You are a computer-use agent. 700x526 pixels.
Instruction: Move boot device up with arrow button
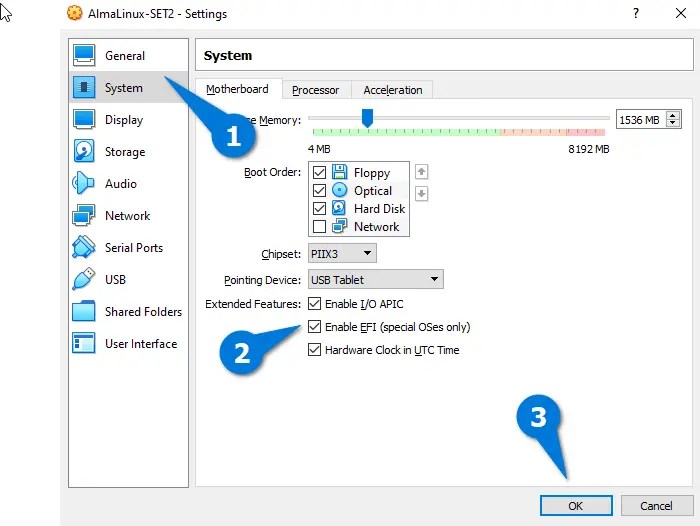point(421,171)
